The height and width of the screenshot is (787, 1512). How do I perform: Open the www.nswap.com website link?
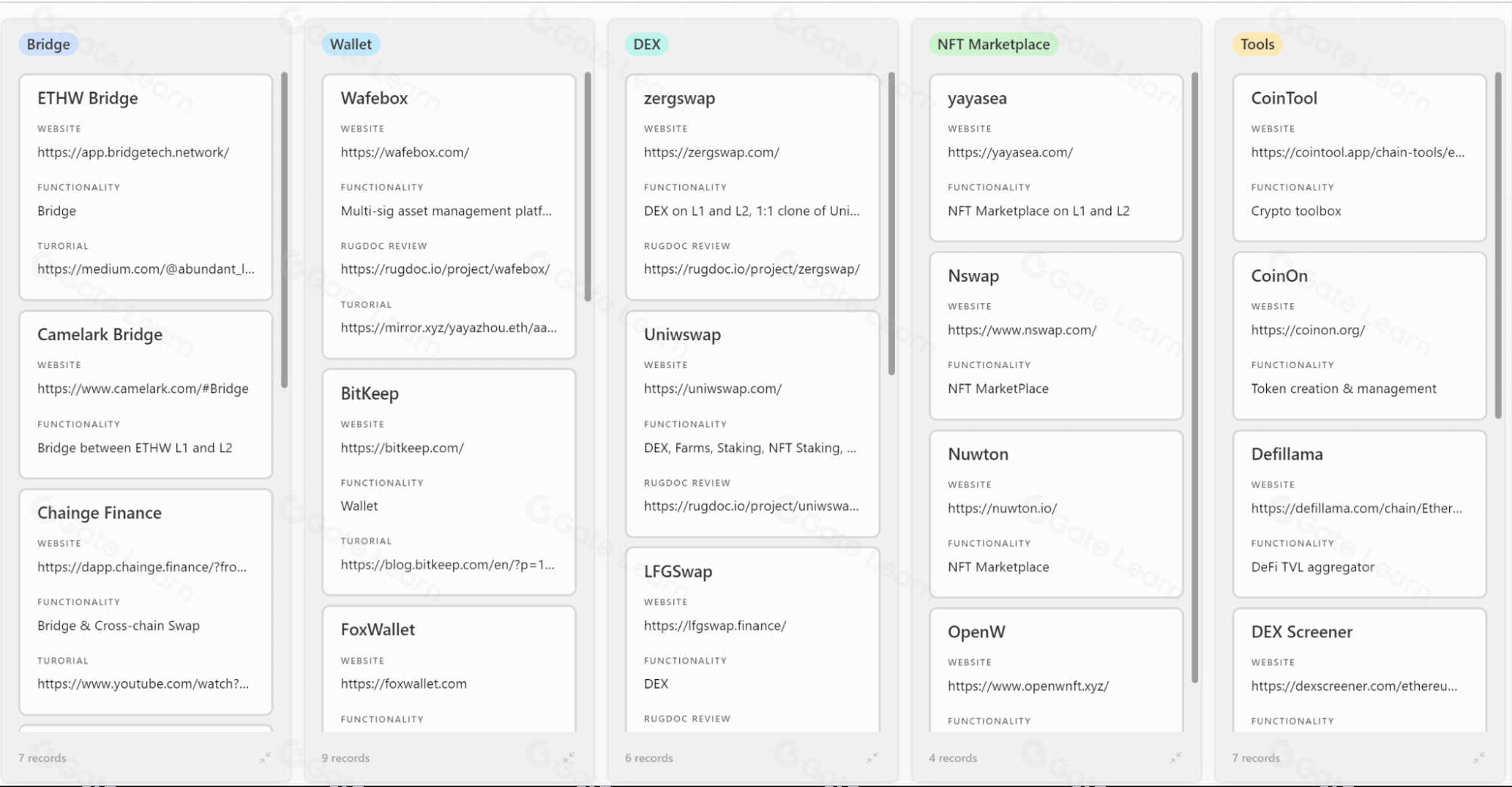(x=1022, y=330)
